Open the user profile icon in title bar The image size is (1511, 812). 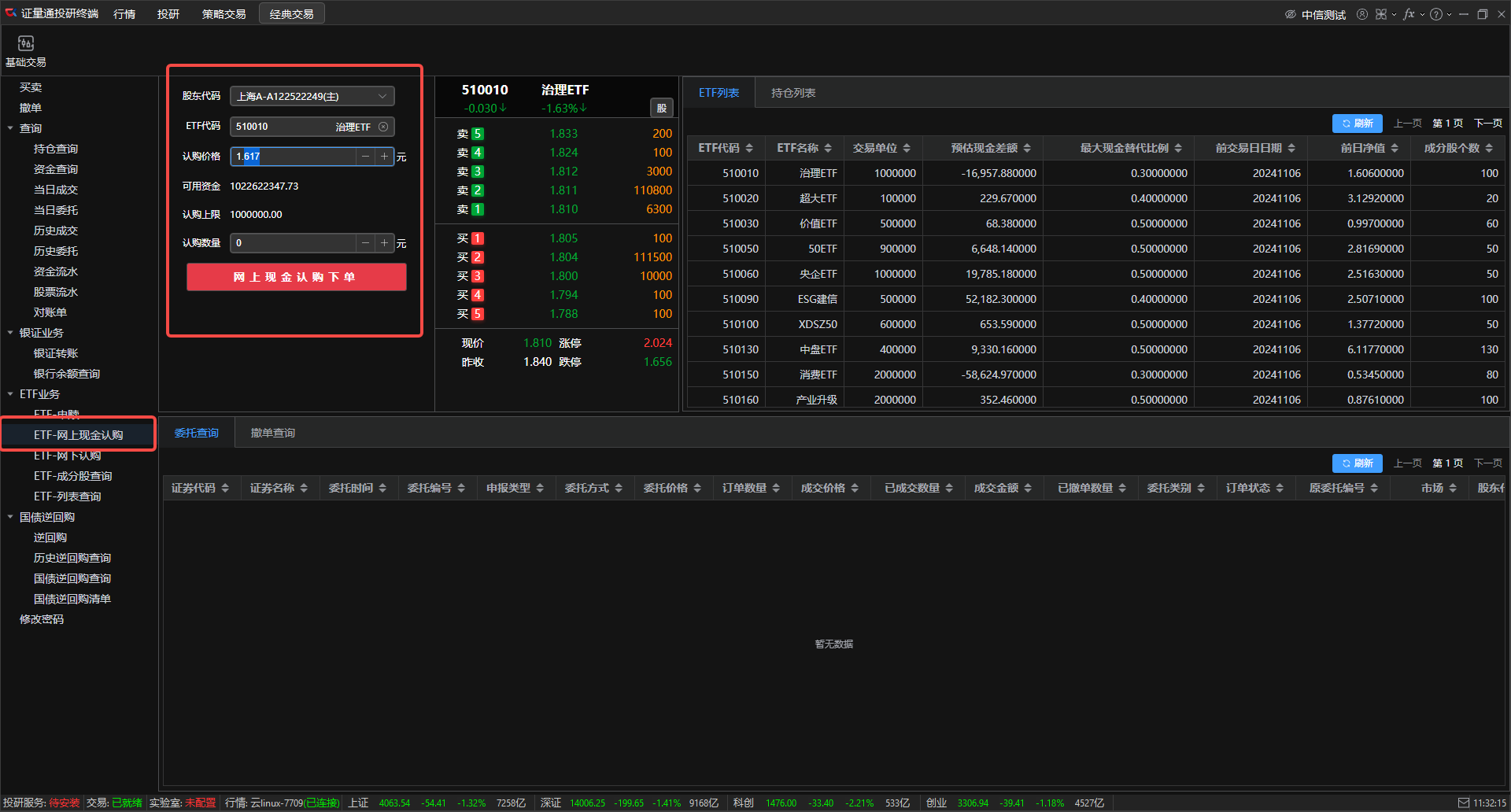tap(1361, 14)
